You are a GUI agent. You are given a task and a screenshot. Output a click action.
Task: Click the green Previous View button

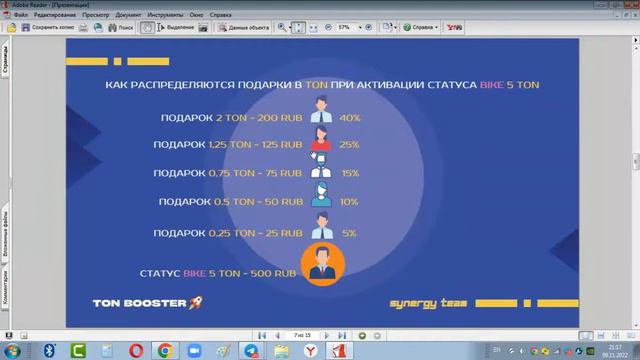coord(362,336)
